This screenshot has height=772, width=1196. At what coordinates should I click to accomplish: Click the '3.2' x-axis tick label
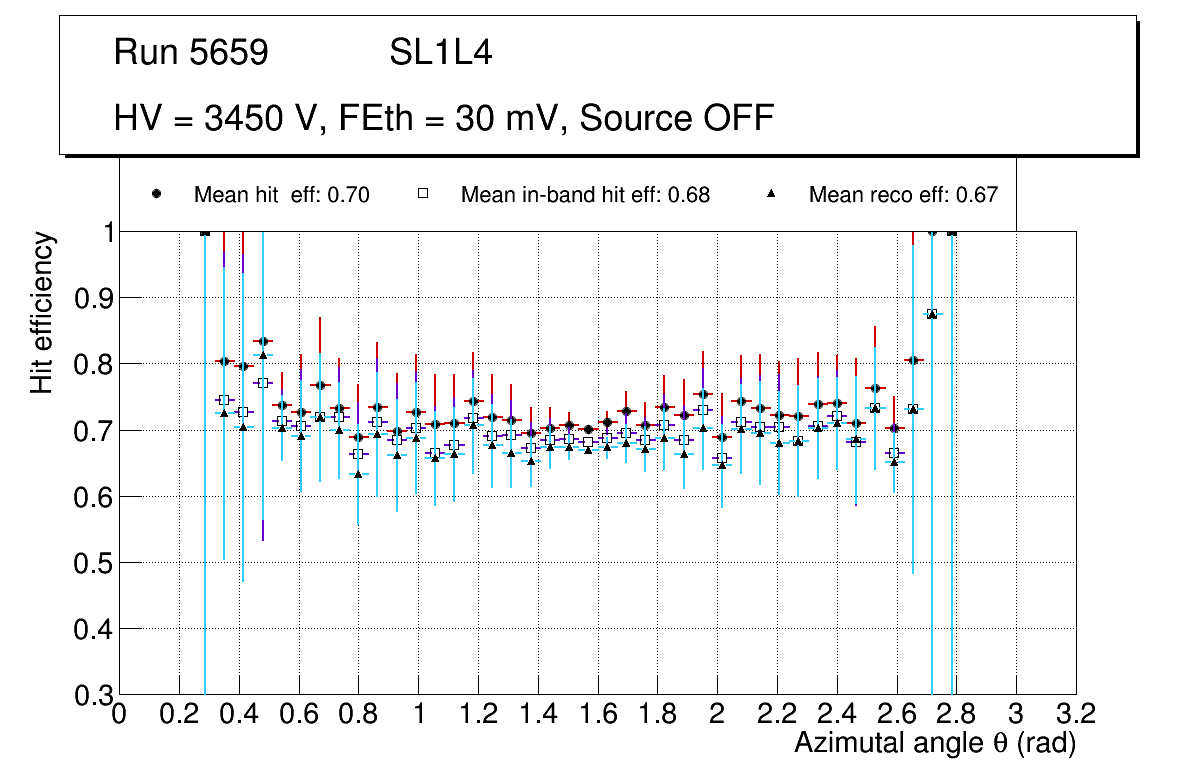[x=1076, y=714]
